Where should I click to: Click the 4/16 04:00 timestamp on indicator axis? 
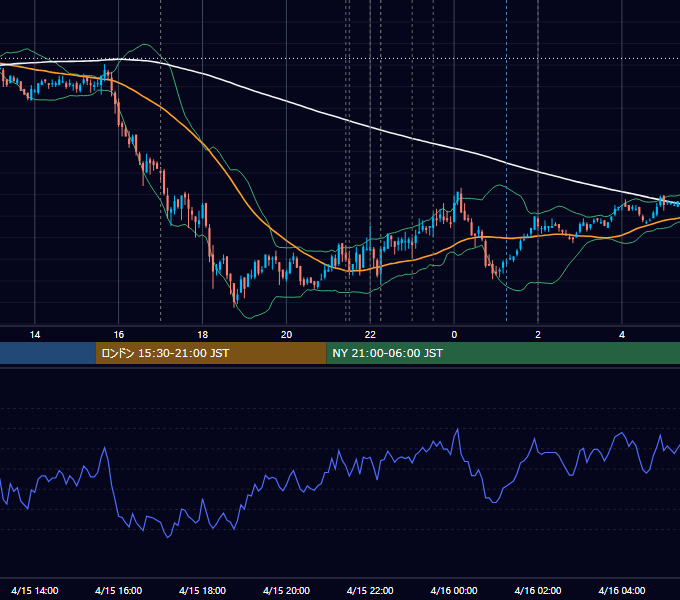point(622,590)
